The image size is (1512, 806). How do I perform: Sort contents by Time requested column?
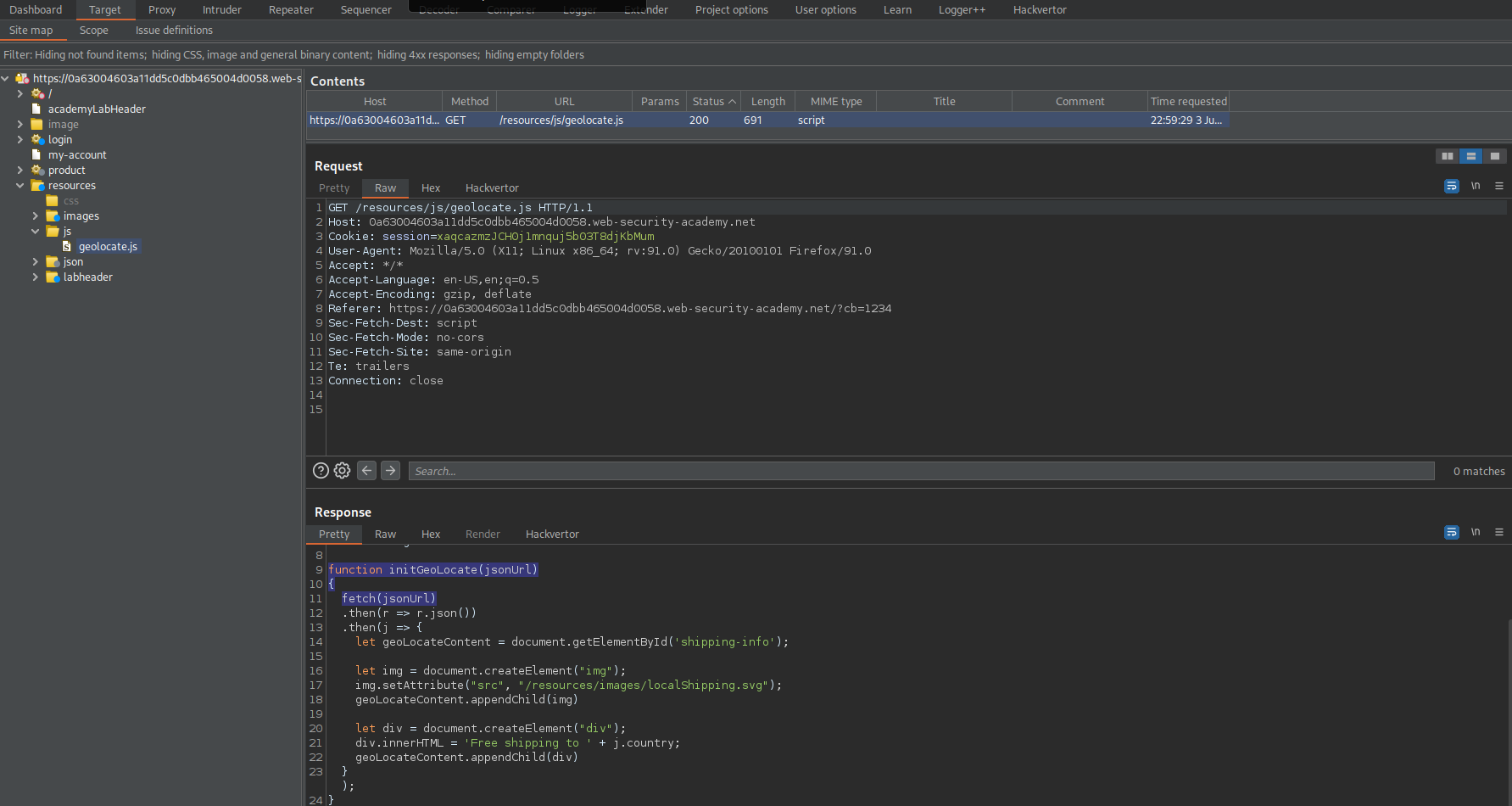click(x=1188, y=101)
